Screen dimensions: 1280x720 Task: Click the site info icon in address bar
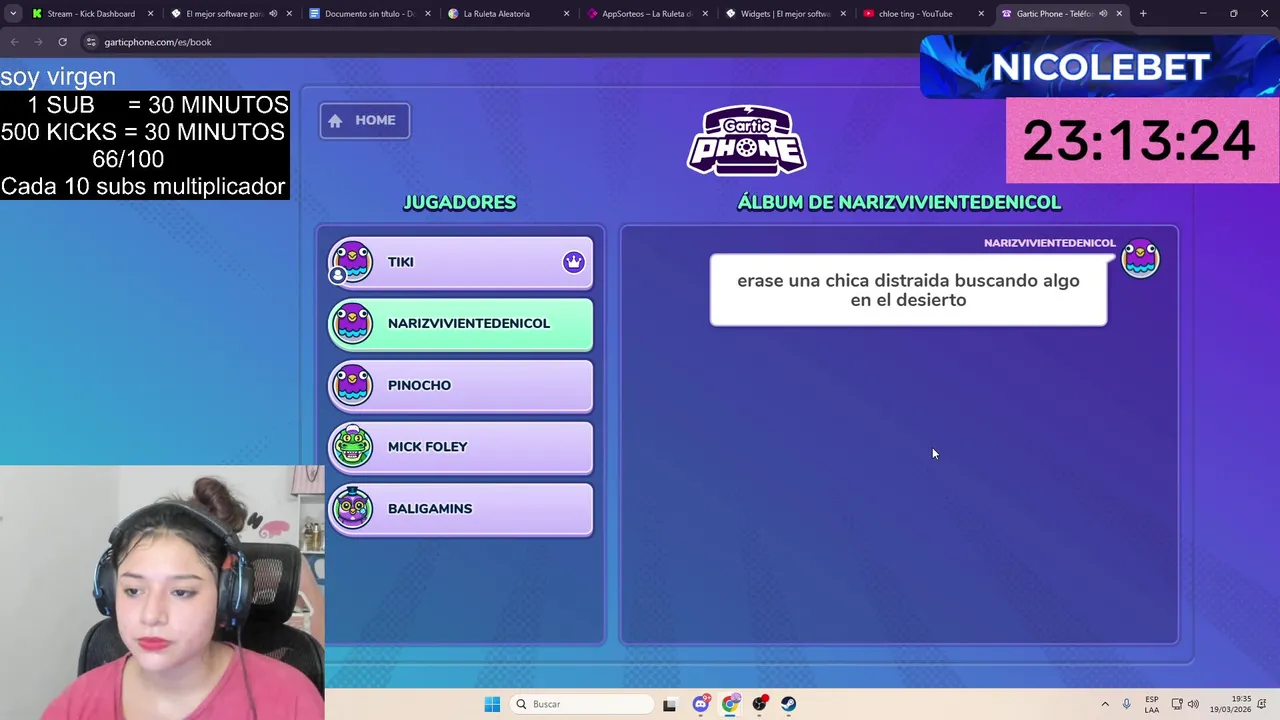[x=91, y=42]
